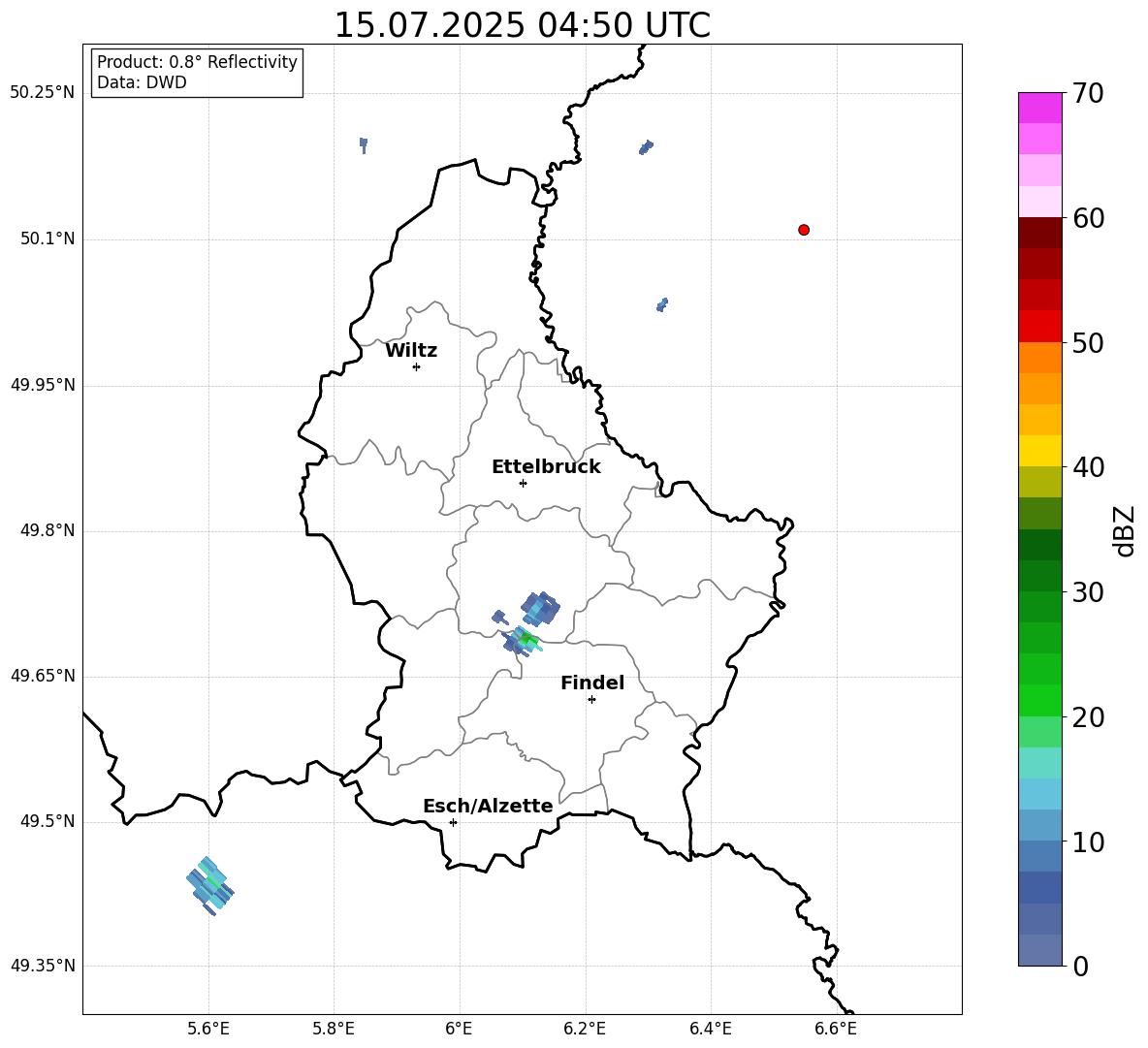Click the 50.25°N latitude label
Screen dimensions: 1148x1048
tap(43, 93)
